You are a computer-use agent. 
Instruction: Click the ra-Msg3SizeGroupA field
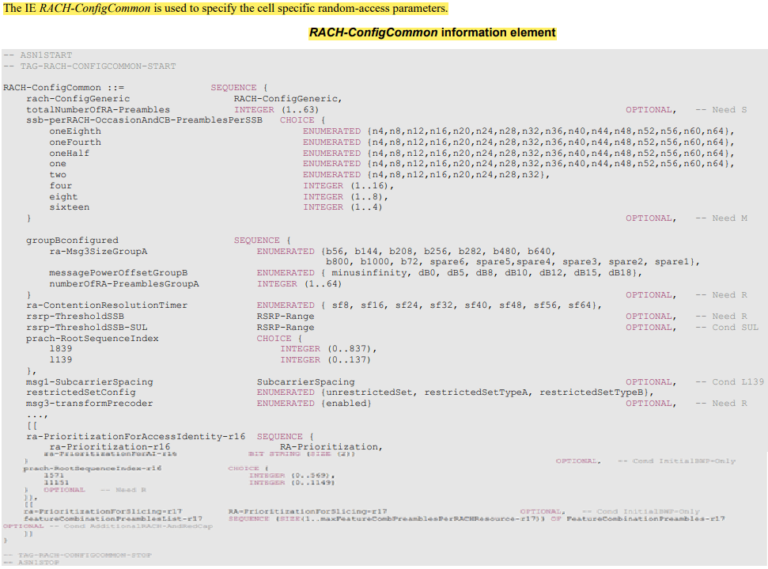pyautogui.click(x=98, y=251)
